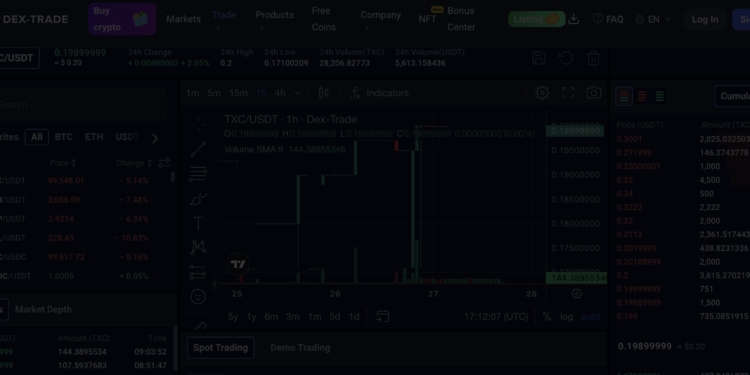This screenshot has height=375, width=750.
Task: Select the 15m chart interval
Action: click(x=238, y=93)
